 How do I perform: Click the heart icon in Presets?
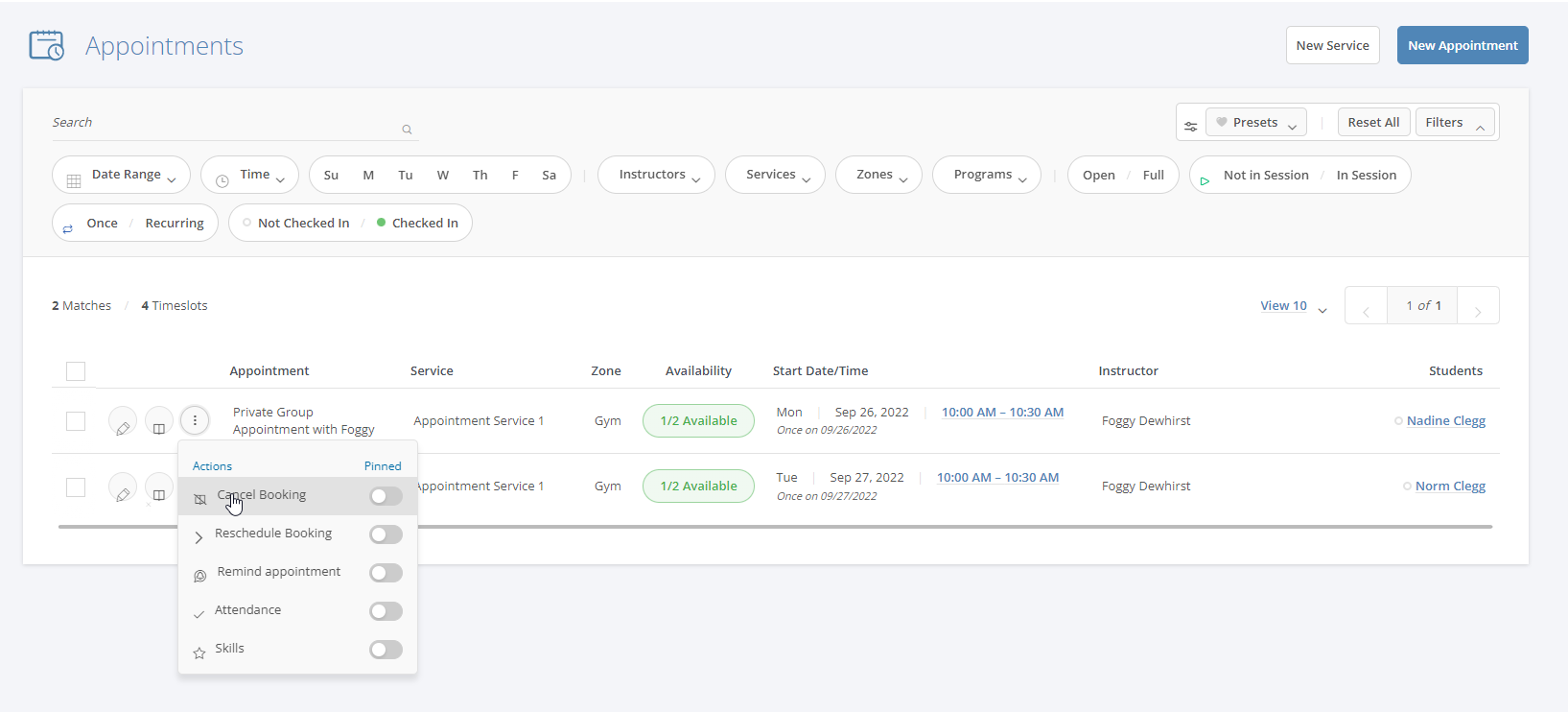pyautogui.click(x=1222, y=122)
